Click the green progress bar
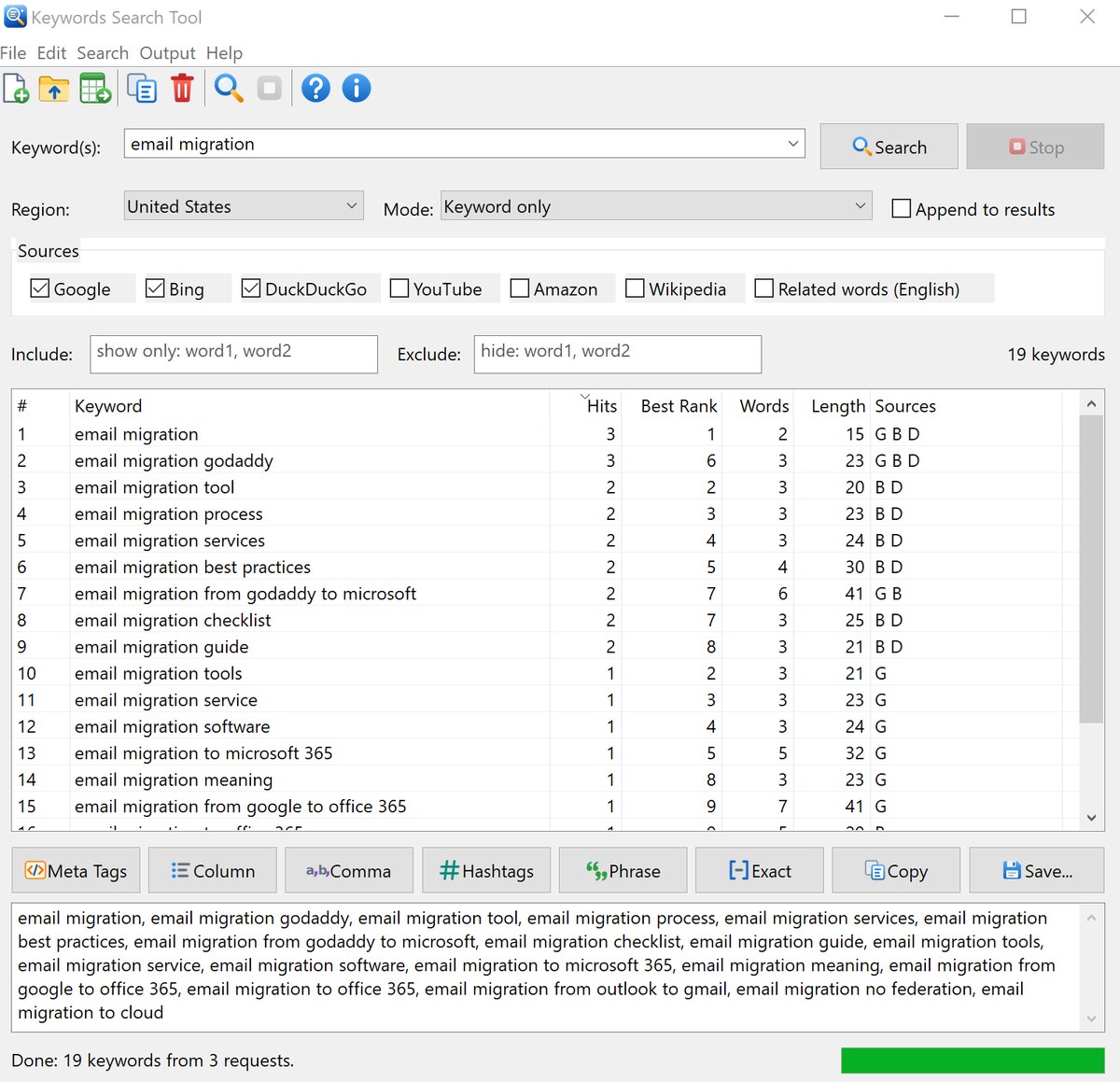Screen dimensions: 1120x1082 [x=973, y=1061]
